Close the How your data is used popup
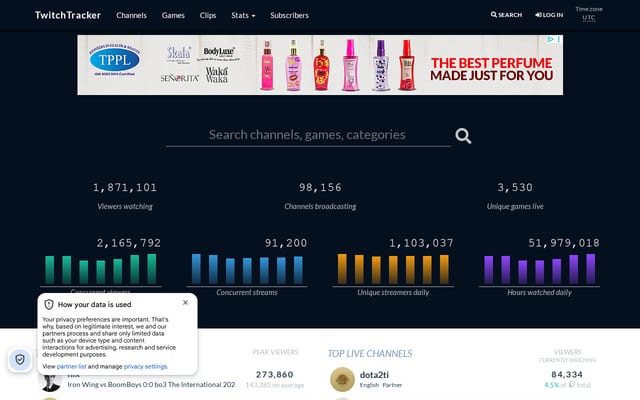The image size is (640, 400). click(x=185, y=302)
